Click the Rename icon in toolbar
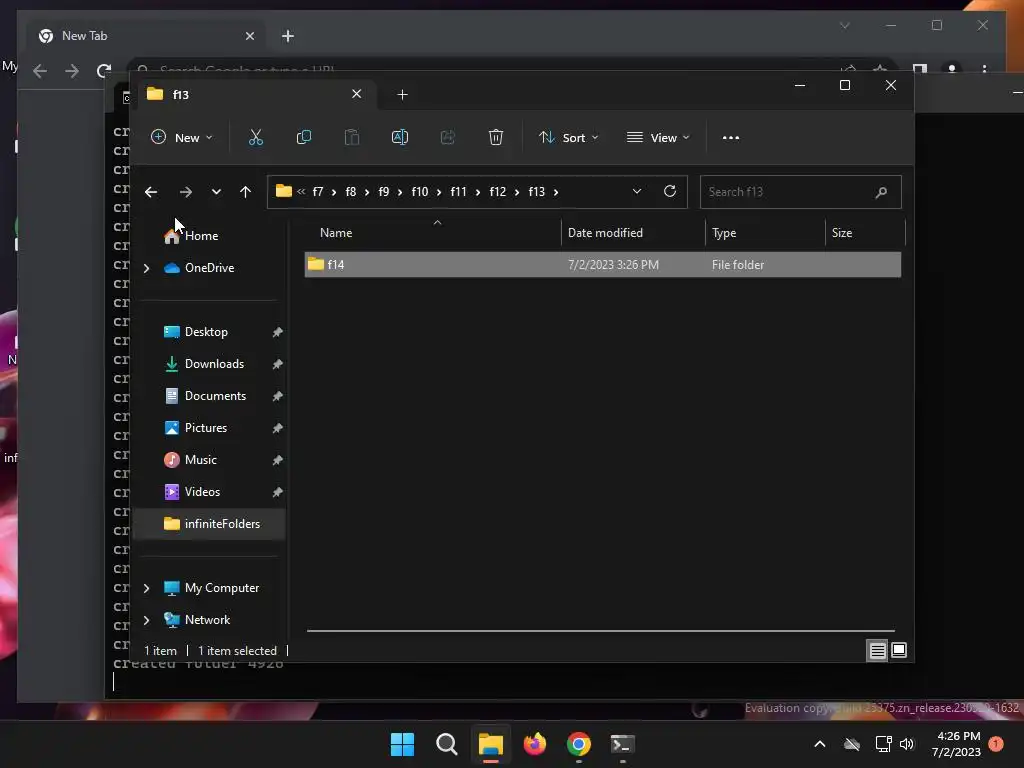Image resolution: width=1024 pixels, height=768 pixels. pyautogui.click(x=400, y=137)
